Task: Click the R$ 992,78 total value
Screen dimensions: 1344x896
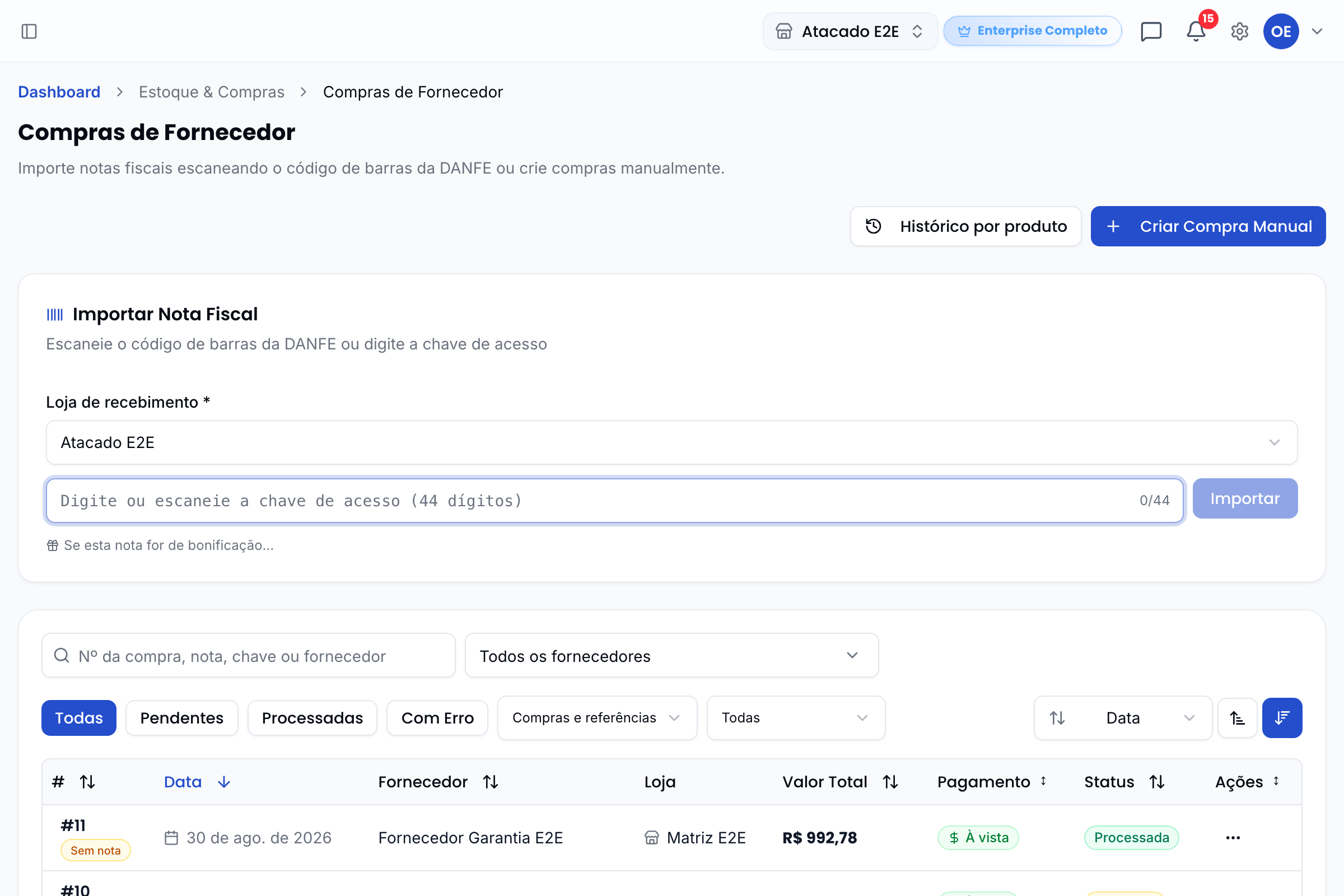Action: click(819, 838)
